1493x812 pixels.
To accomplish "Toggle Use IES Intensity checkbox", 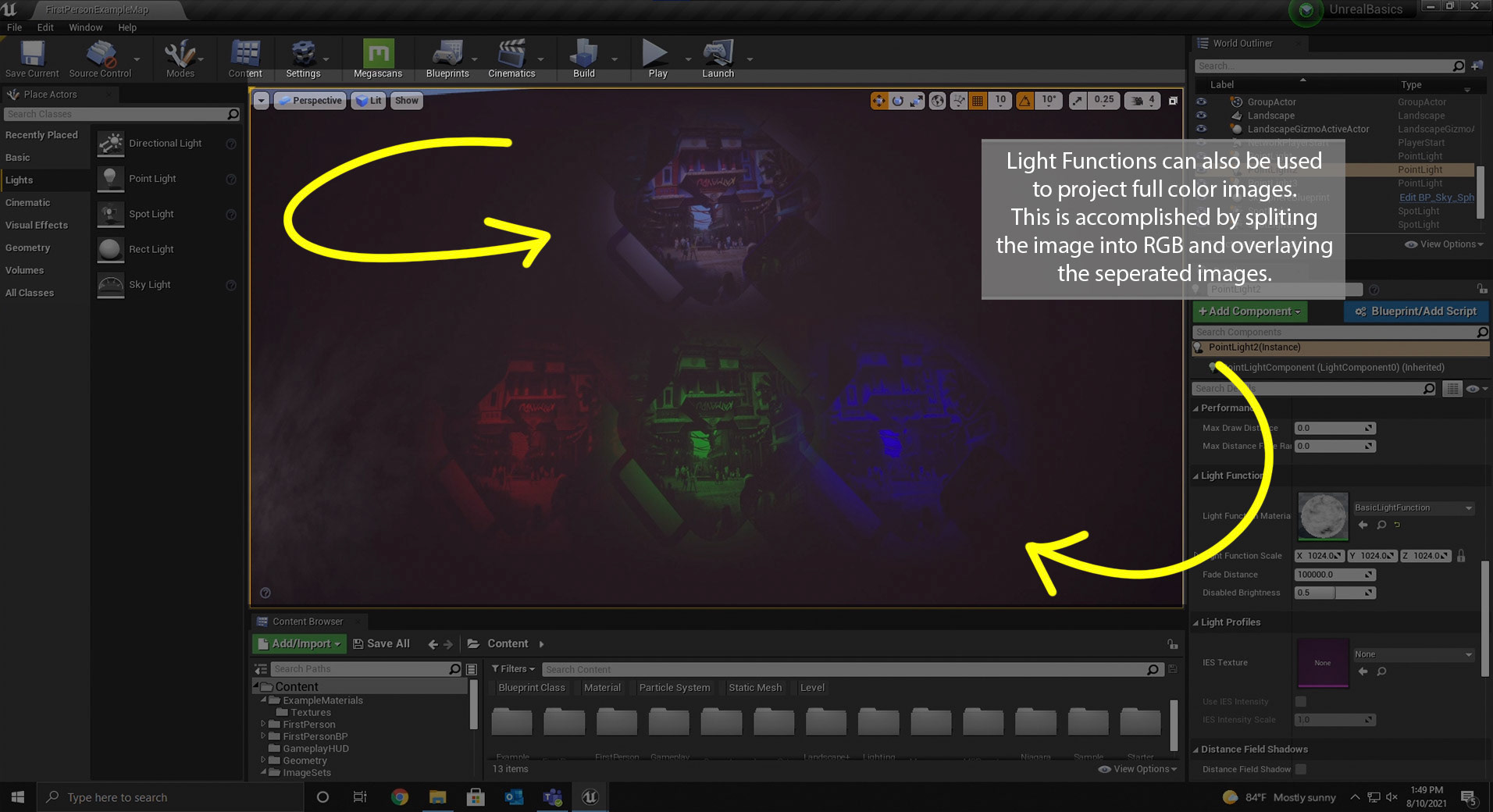I will (1301, 701).
